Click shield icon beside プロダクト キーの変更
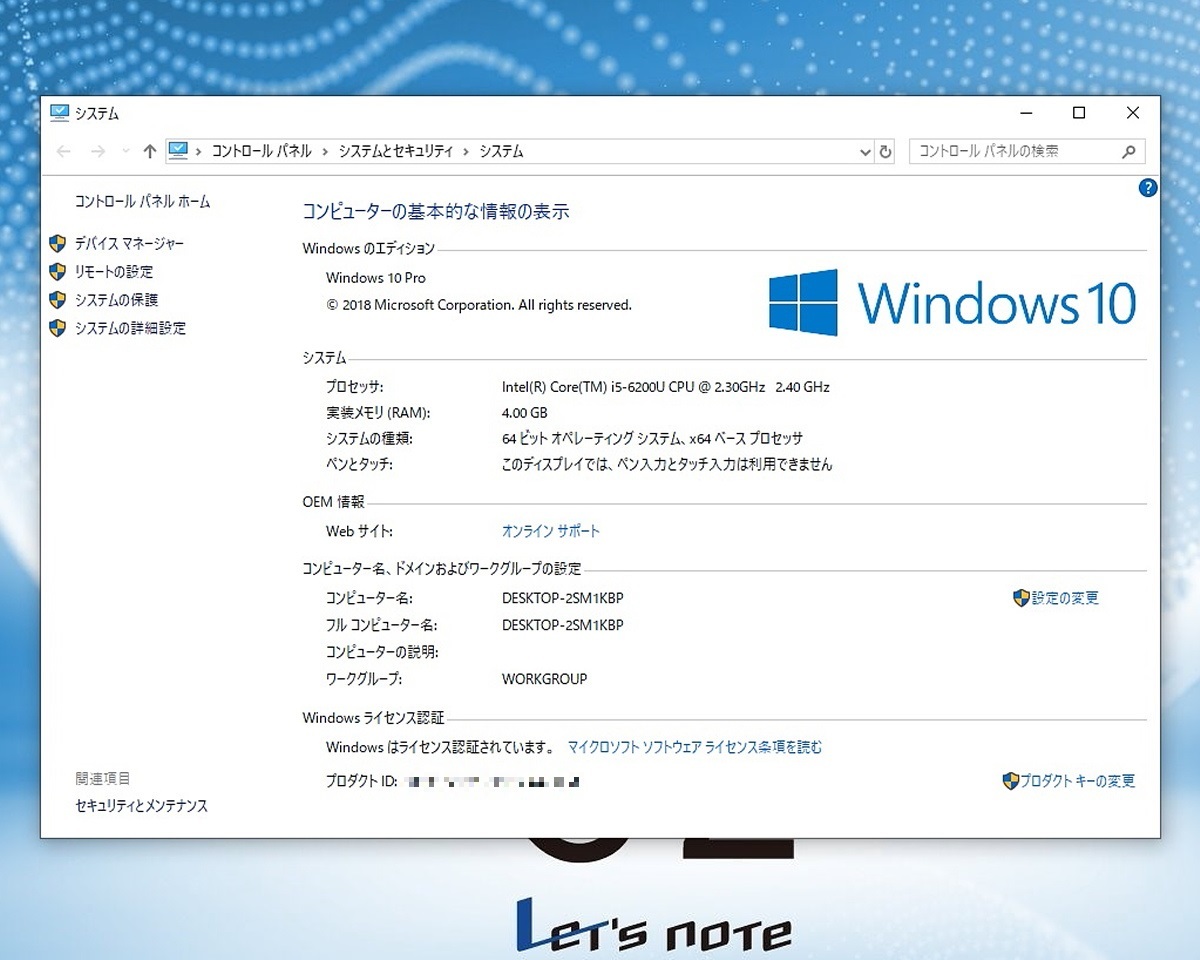The height and width of the screenshot is (960, 1200). 1010,781
